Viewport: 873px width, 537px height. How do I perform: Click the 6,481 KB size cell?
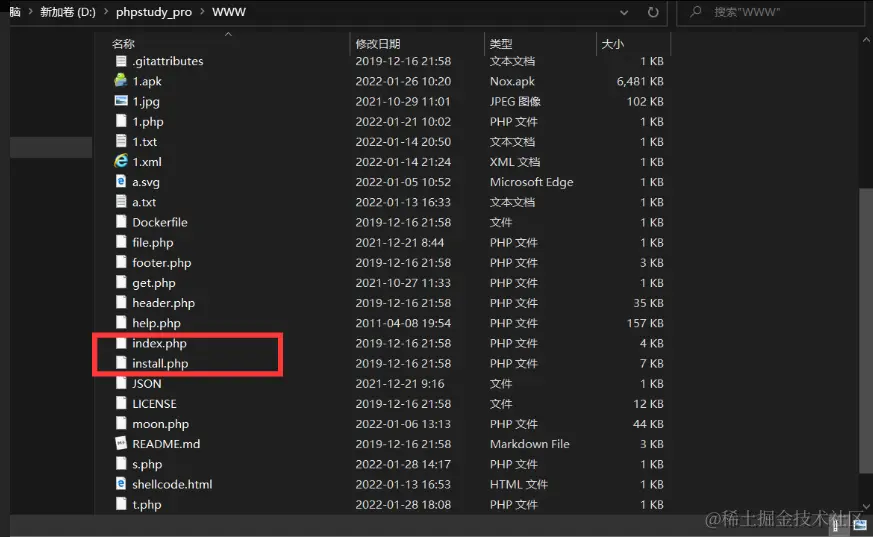640,81
